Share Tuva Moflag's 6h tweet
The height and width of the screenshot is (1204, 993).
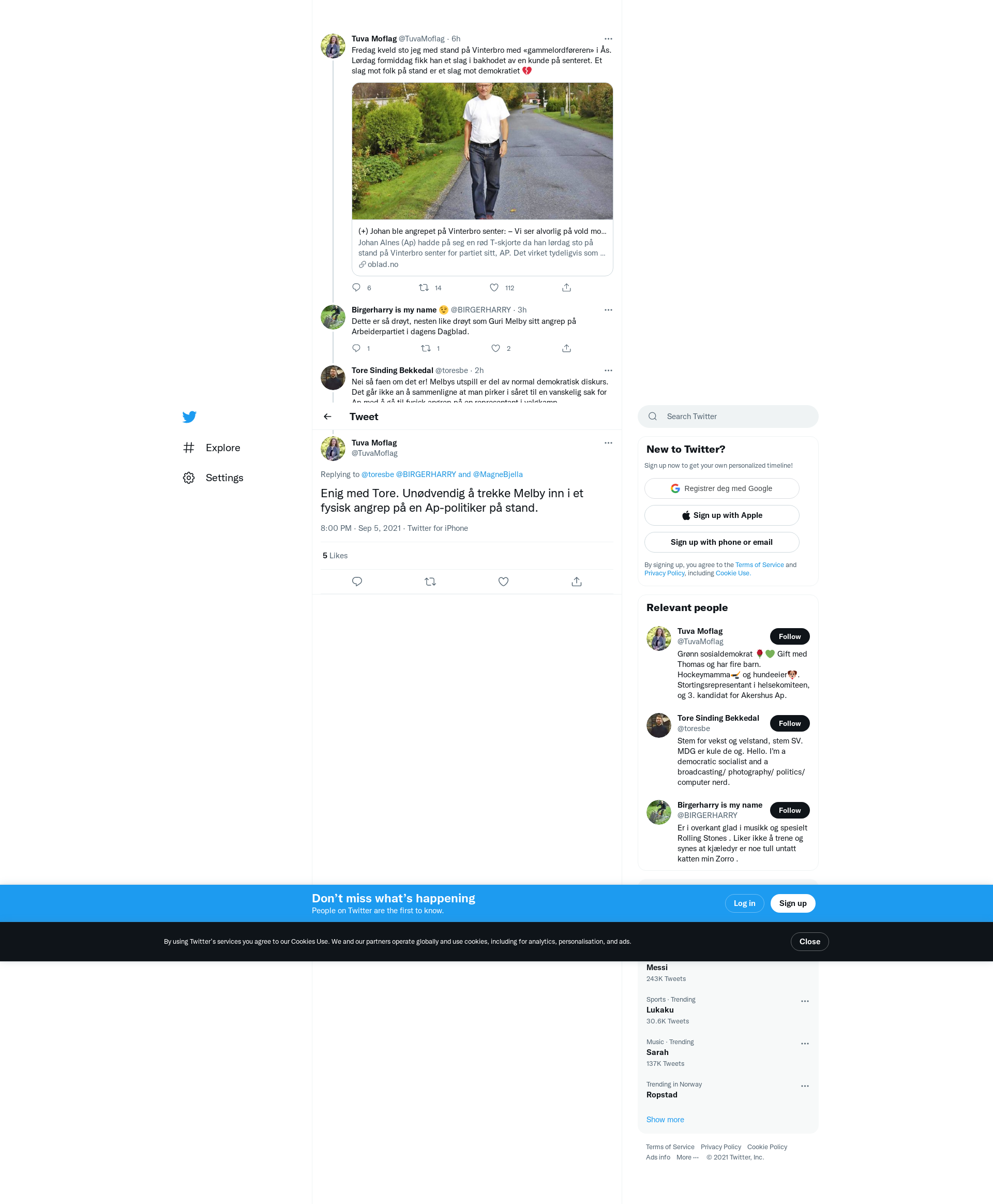coord(566,287)
